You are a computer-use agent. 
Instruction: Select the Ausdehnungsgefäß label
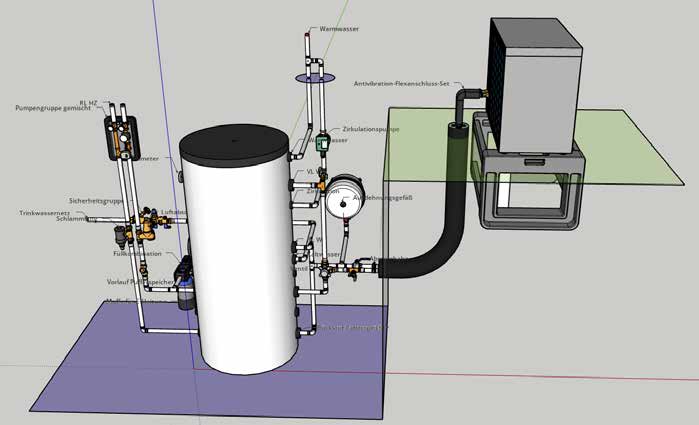click(382, 198)
